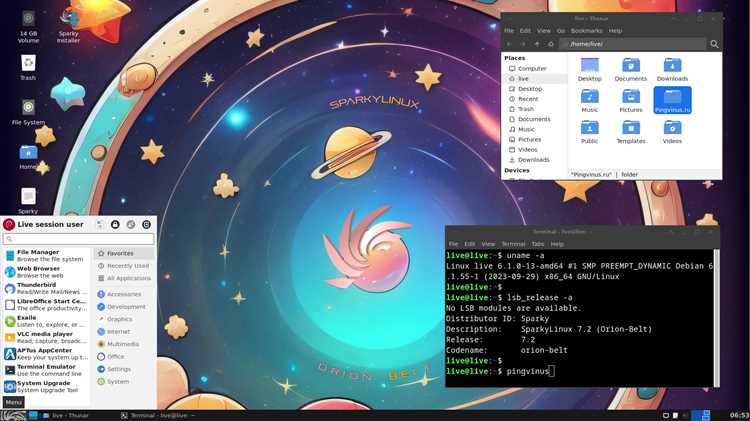Select Settings category in menu
This screenshot has width=750, height=421.
point(124,369)
